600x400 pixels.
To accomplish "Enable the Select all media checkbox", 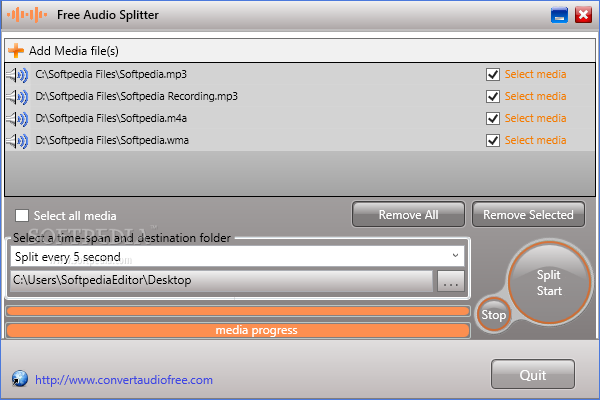I will coord(22,216).
